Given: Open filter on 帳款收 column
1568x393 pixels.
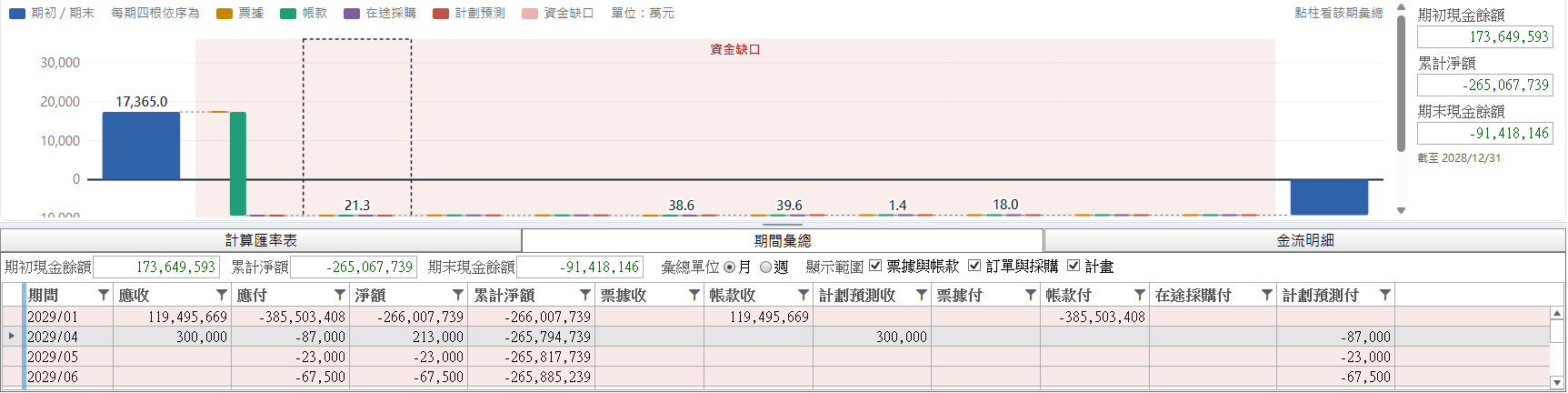Looking at the screenshot, I should [803, 295].
